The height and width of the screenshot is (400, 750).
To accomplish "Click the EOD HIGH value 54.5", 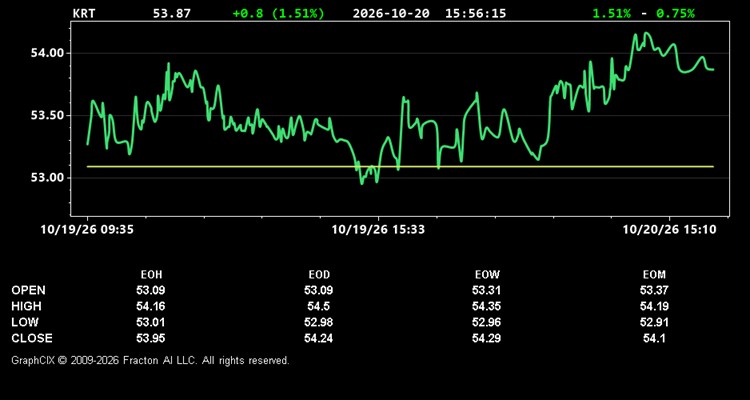I will (319, 306).
